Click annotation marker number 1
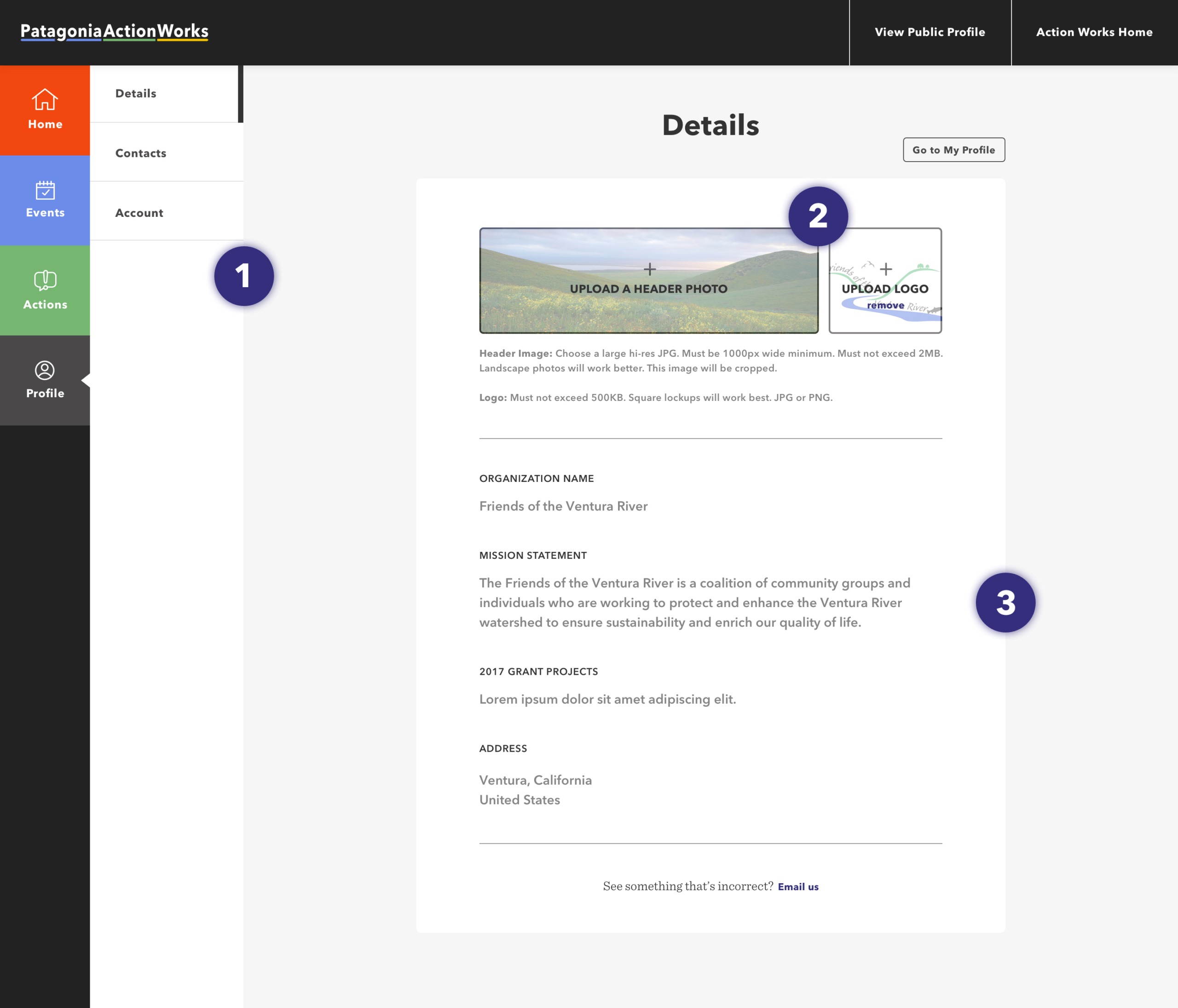The width and height of the screenshot is (1178, 1008). 244,276
